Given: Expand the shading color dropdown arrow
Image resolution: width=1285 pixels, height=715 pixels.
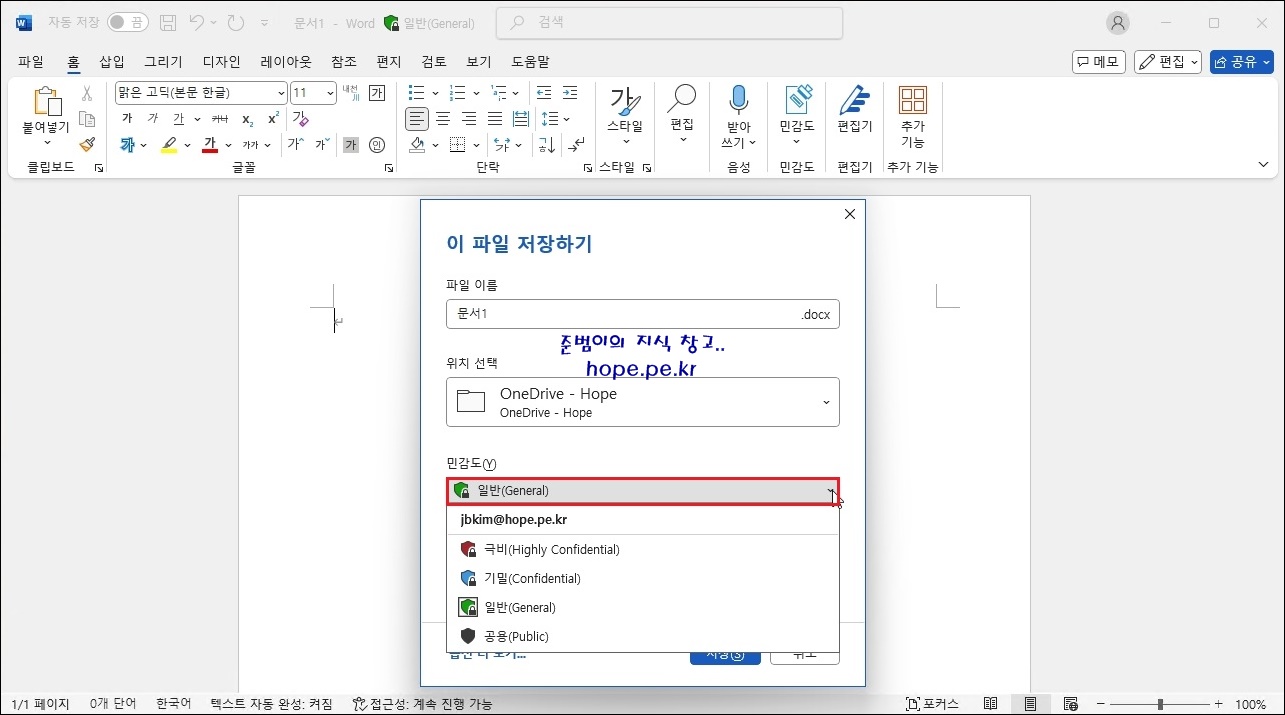Looking at the screenshot, I should tap(436, 145).
